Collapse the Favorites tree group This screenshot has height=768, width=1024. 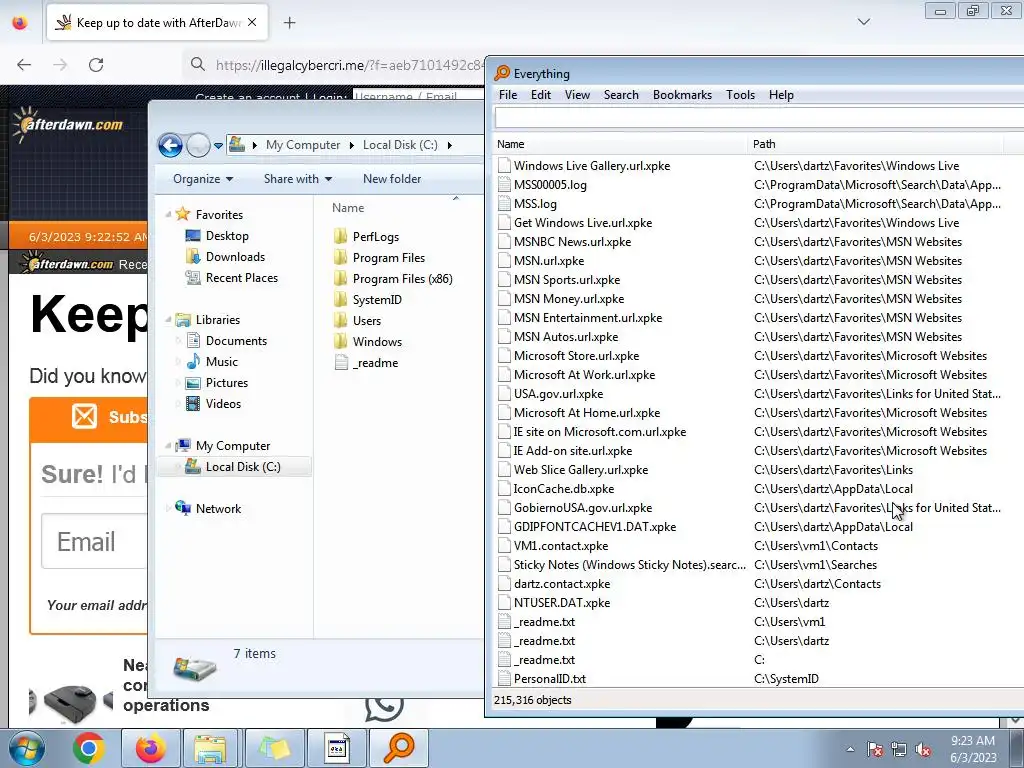tap(168, 215)
